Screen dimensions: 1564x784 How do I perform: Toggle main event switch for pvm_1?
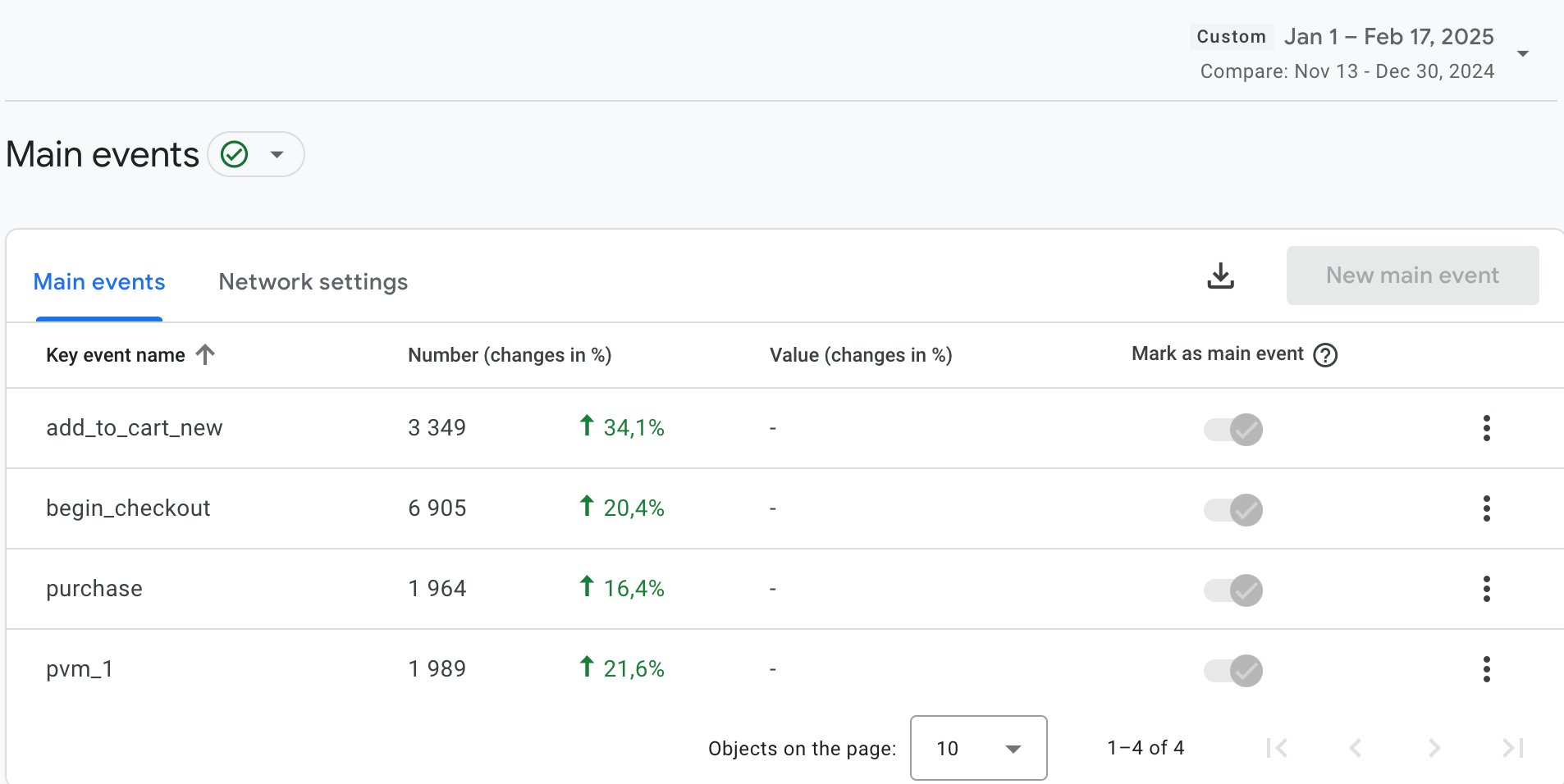coord(1232,670)
